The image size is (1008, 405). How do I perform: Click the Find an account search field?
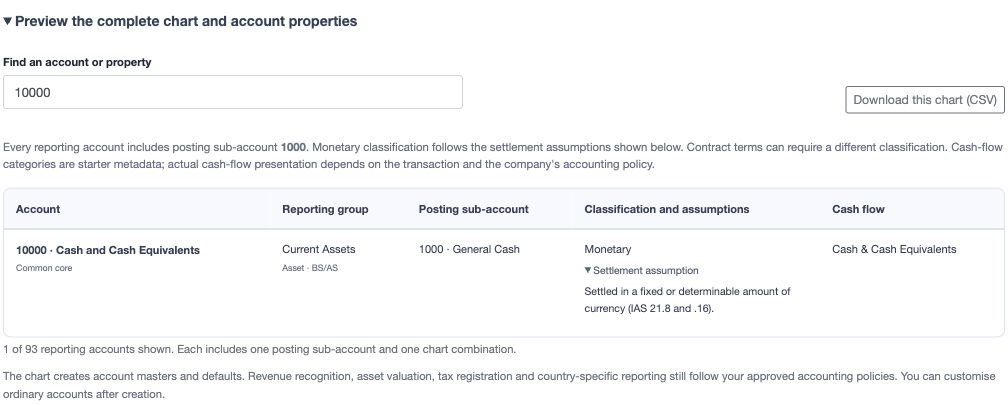[x=233, y=93]
